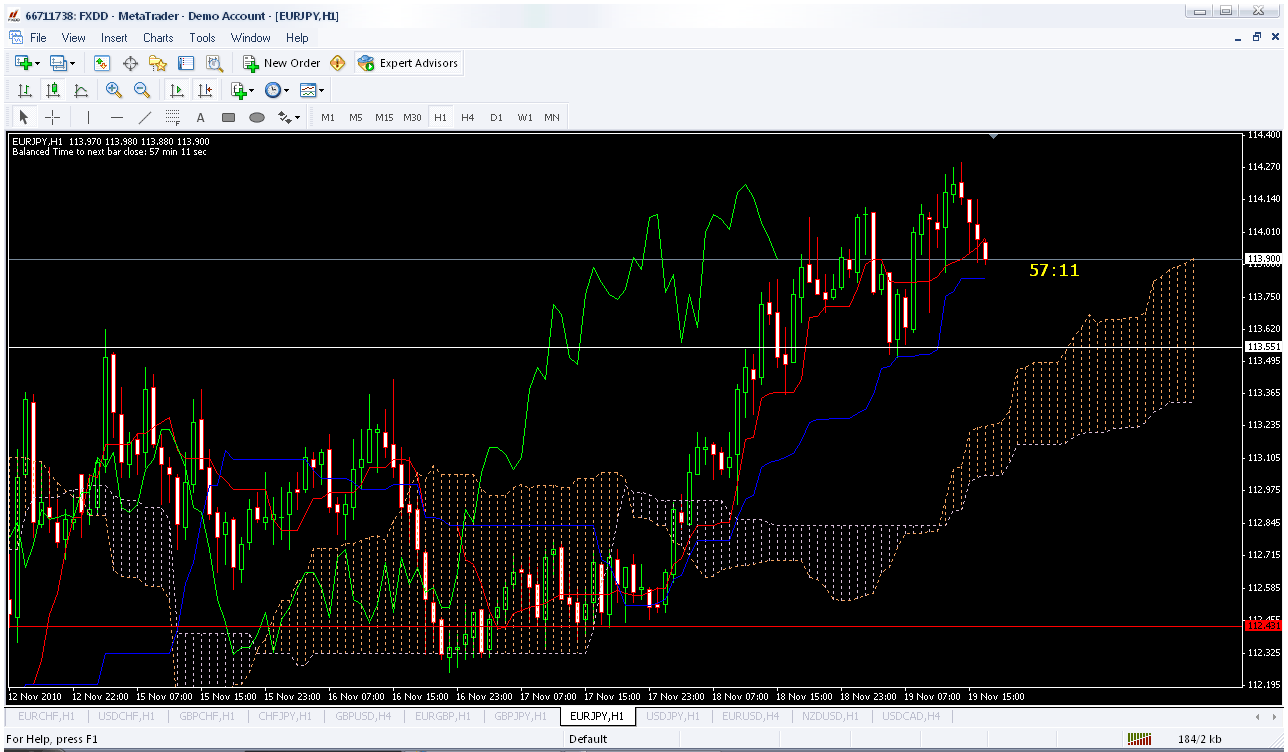The image size is (1288, 752).
Task: Set timeframe to H4
Action: click(468, 117)
